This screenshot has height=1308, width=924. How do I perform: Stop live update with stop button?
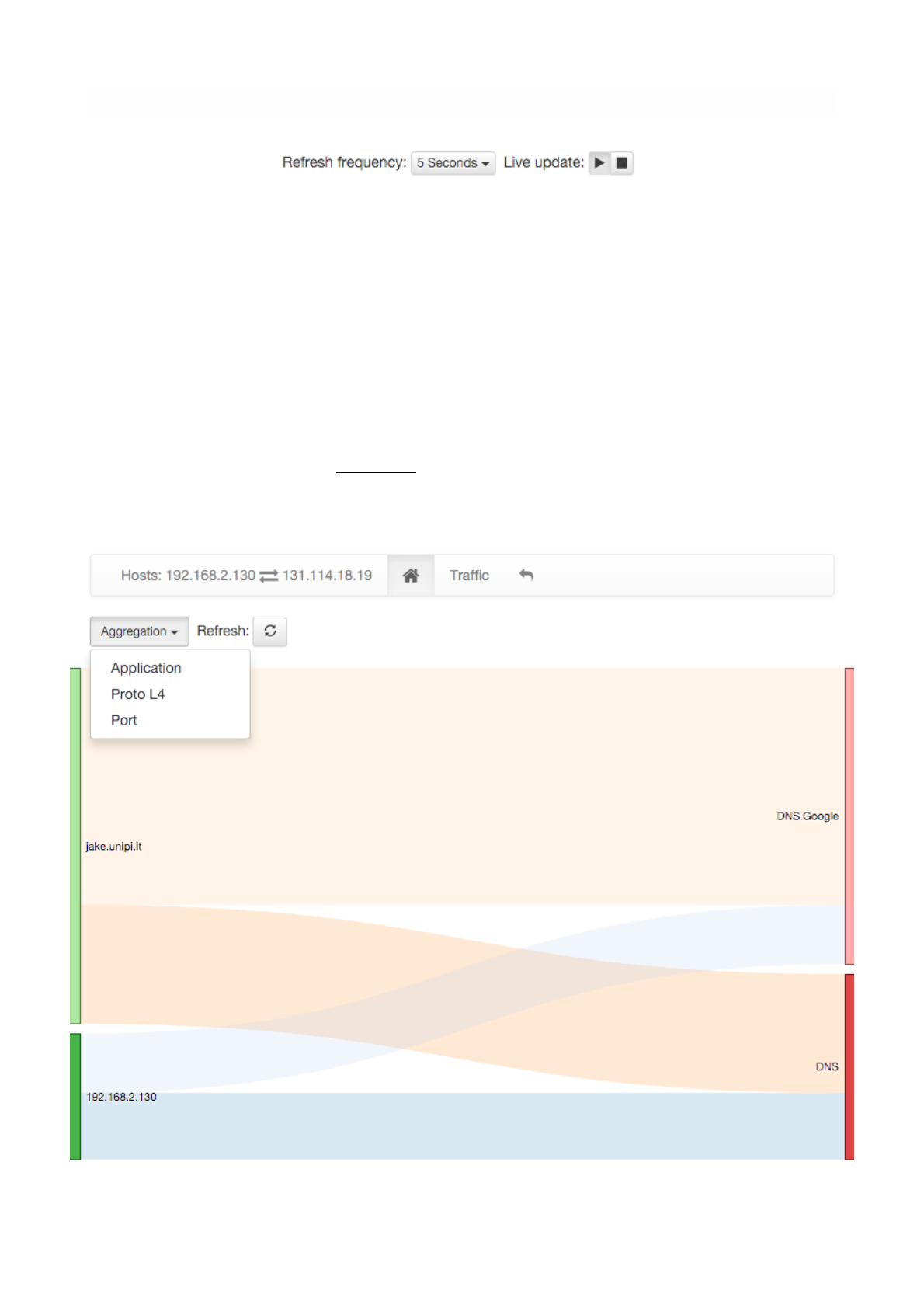tap(622, 163)
